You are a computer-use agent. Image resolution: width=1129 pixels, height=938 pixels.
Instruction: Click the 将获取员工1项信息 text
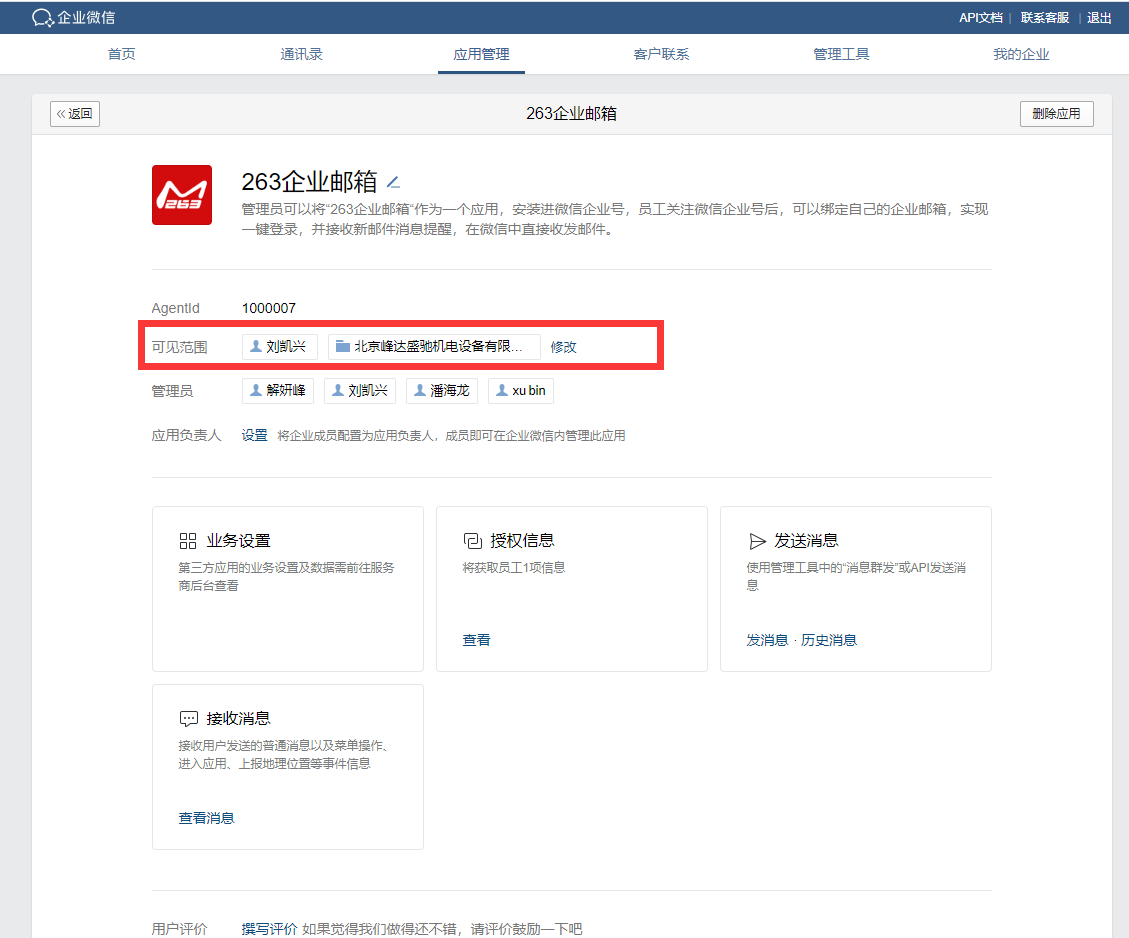click(513, 567)
